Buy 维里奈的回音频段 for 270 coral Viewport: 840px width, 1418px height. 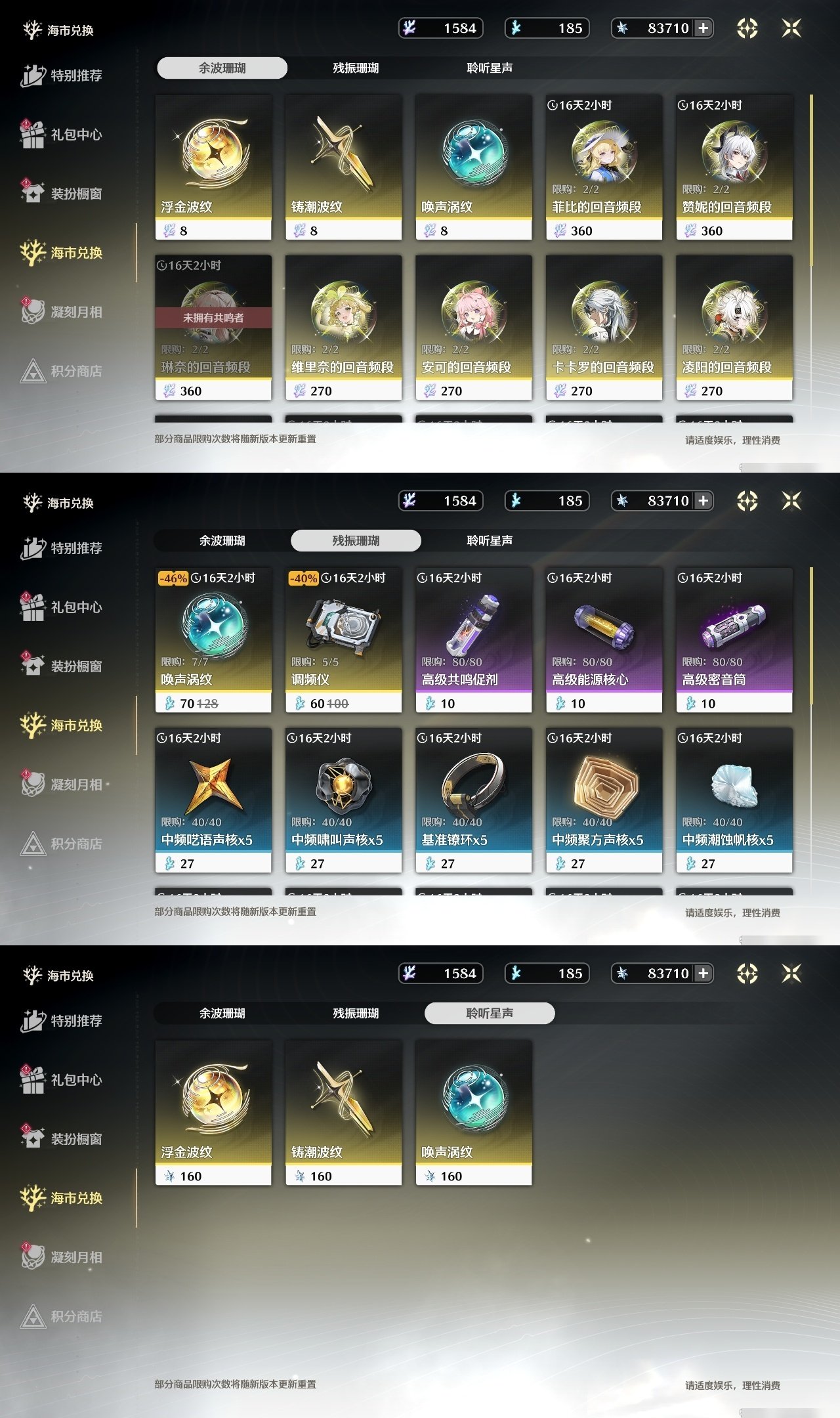(x=343, y=328)
